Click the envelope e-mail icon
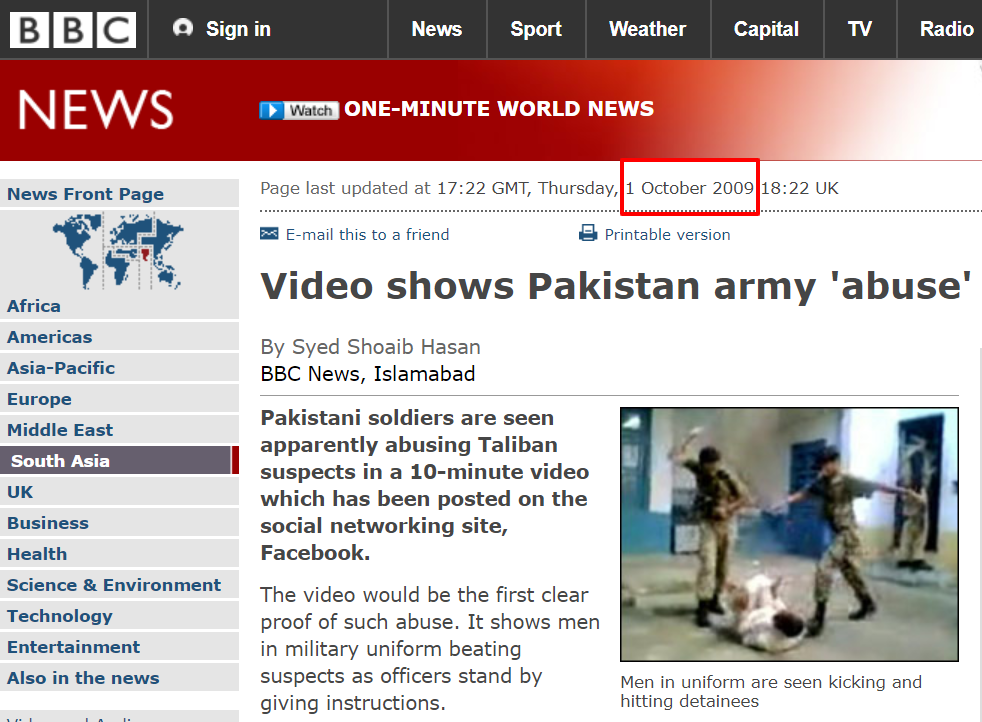The height and width of the screenshot is (722, 982). 269,234
